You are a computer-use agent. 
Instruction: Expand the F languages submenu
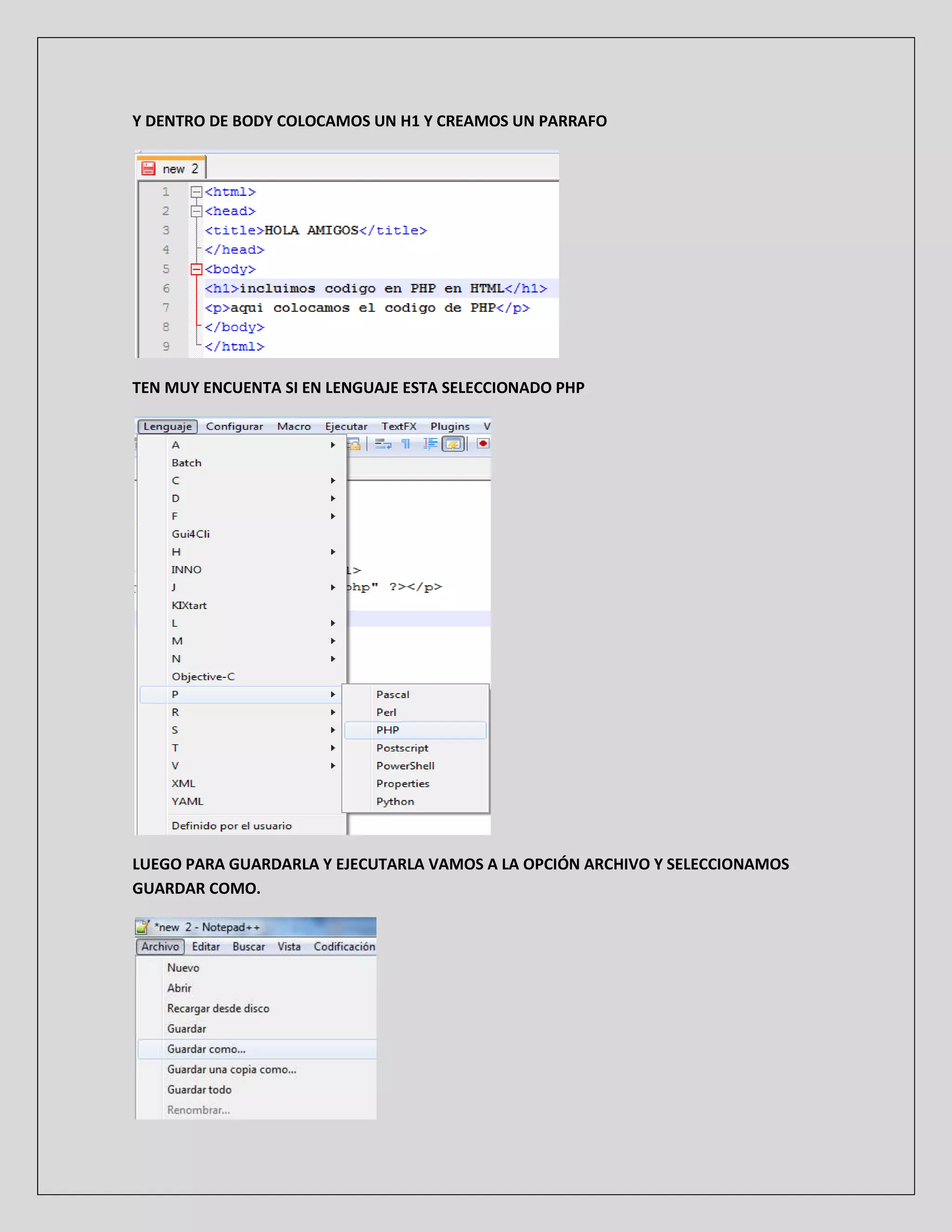click(x=242, y=516)
